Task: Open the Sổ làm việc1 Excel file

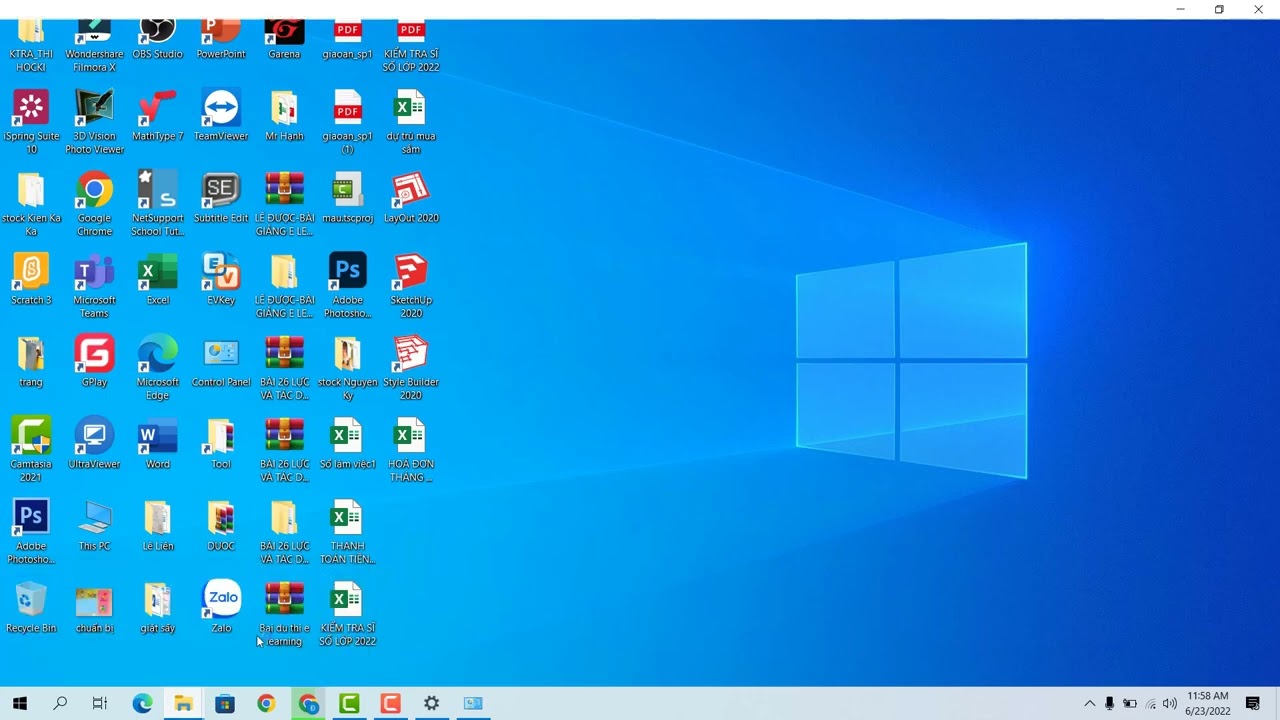Action: tap(347, 443)
